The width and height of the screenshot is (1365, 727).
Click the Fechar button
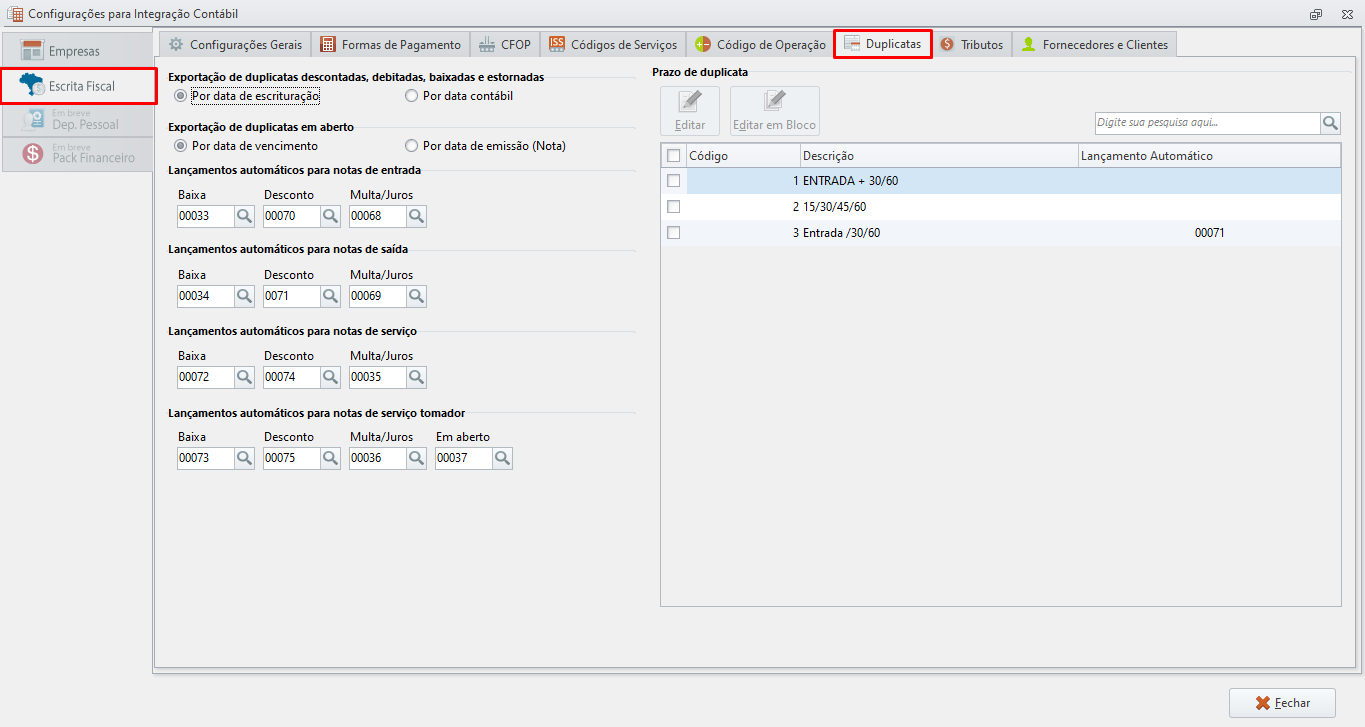coord(1282,703)
